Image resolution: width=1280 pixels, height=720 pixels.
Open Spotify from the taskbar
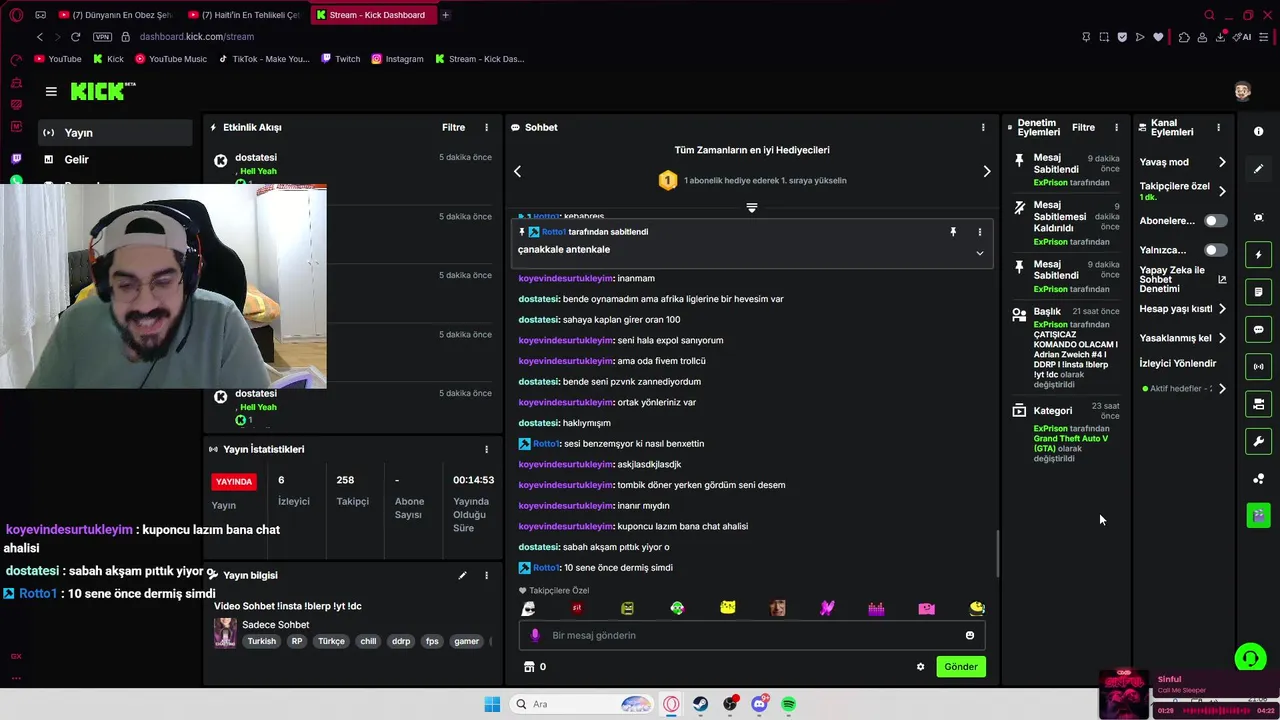tap(788, 704)
